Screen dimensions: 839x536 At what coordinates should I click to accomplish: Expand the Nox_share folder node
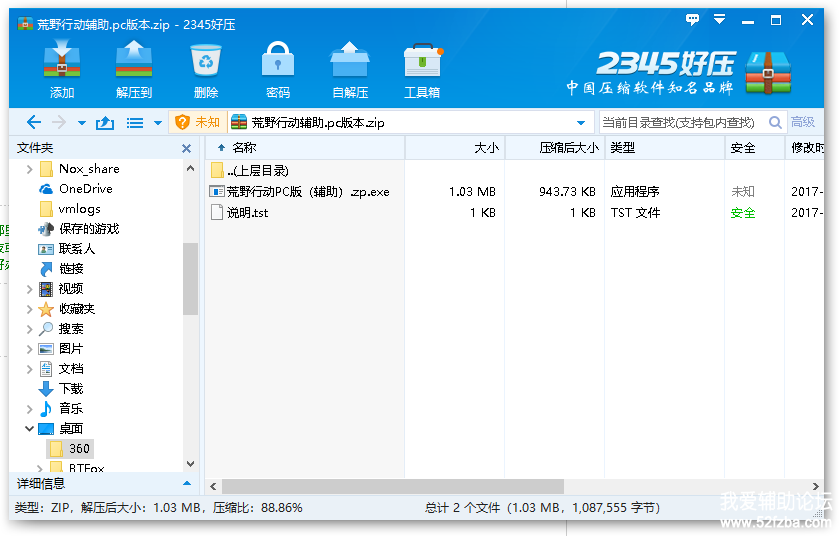(x=29, y=169)
